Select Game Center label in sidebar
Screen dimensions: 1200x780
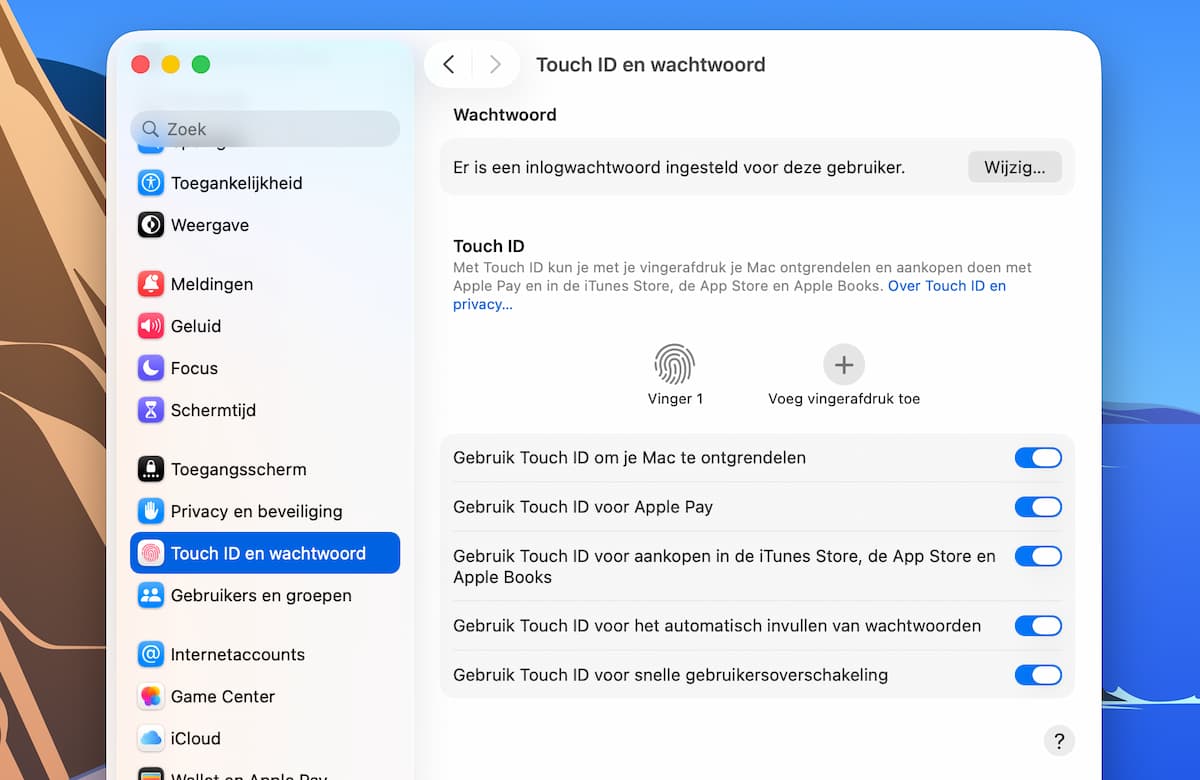click(223, 696)
